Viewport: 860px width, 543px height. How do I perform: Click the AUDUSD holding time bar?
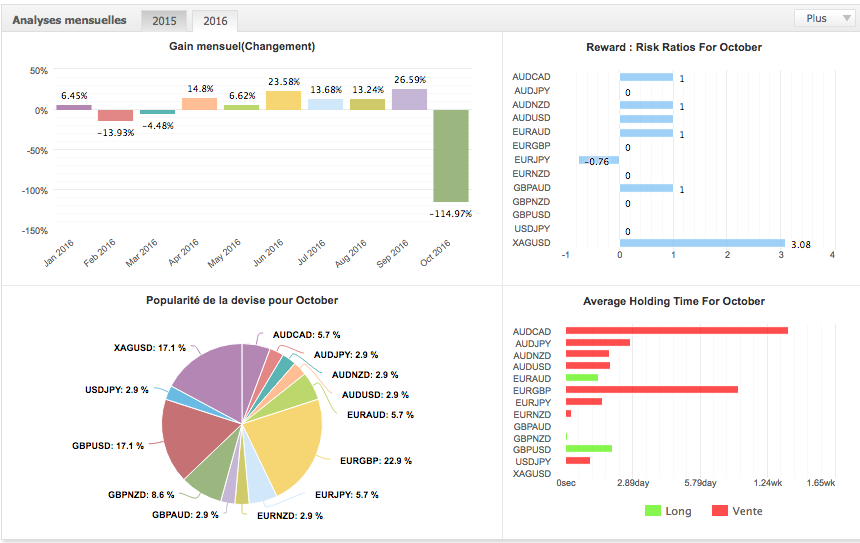[588, 366]
